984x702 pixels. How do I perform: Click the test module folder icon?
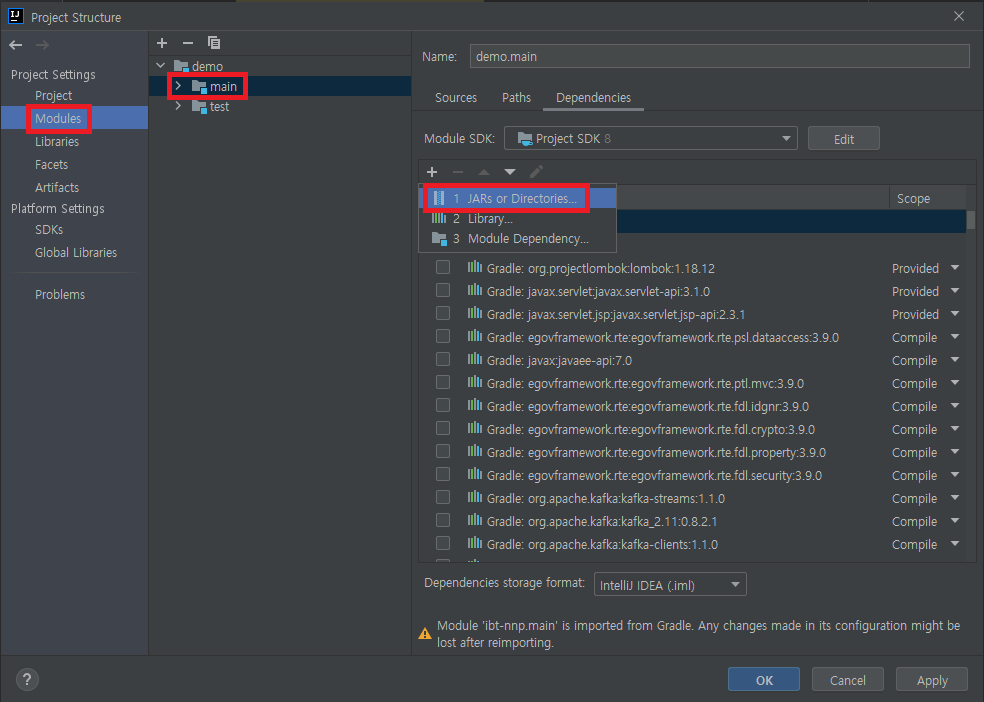tap(200, 107)
